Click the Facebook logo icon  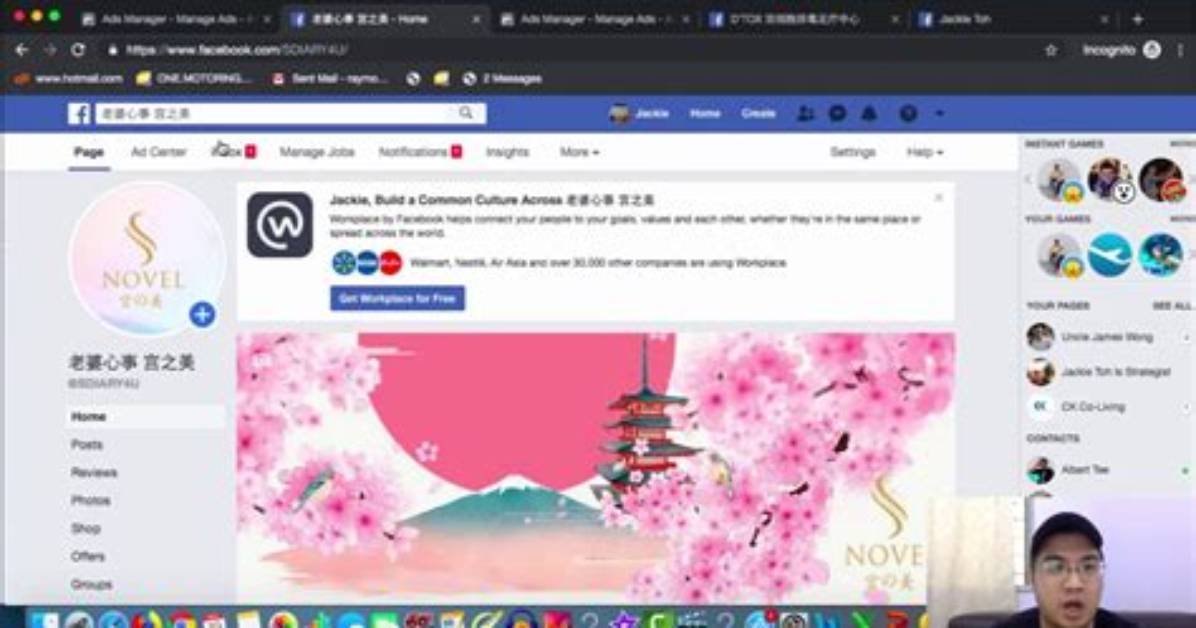[79, 114]
